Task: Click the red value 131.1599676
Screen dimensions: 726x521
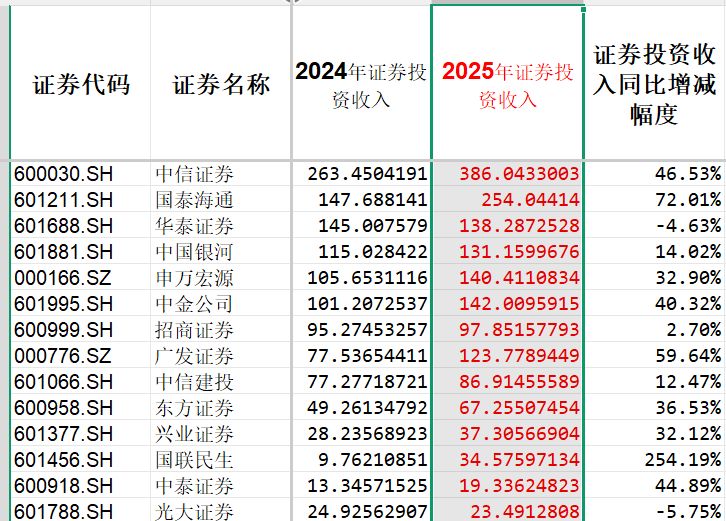Action: coord(519,252)
